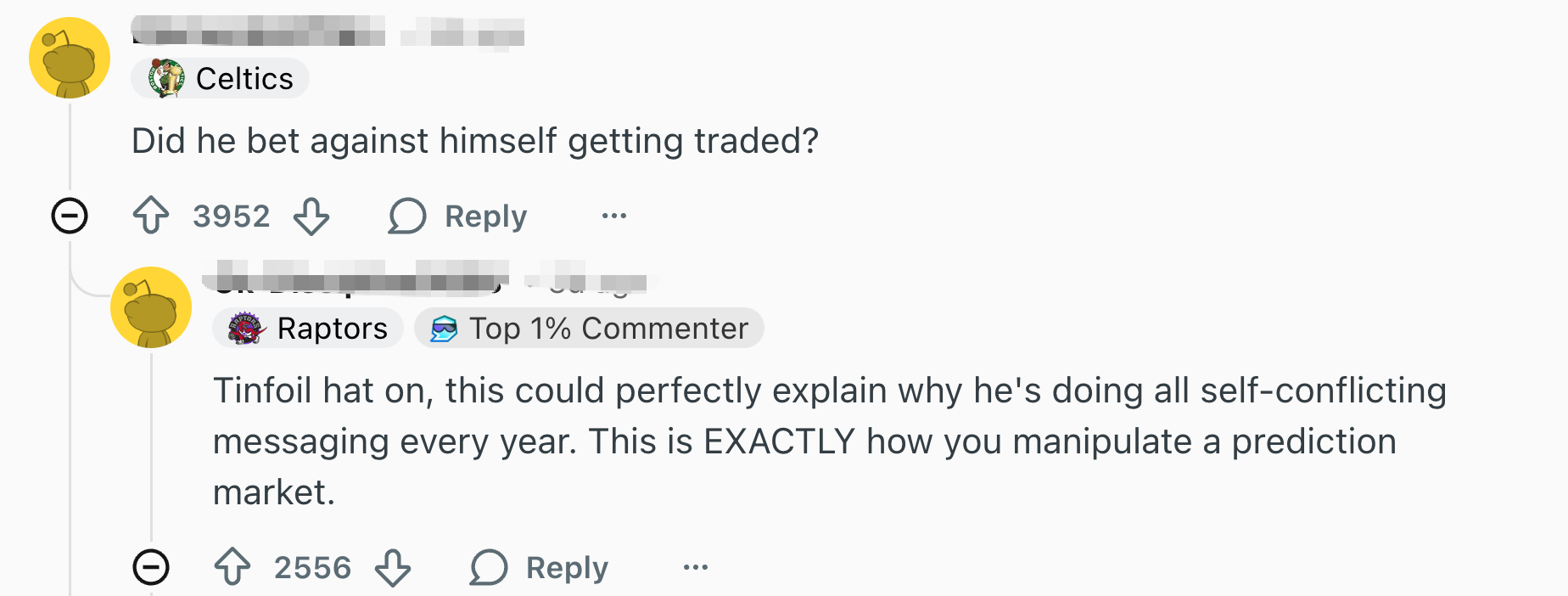
Task: Upvote the Celtics user's comment
Action: 151,216
